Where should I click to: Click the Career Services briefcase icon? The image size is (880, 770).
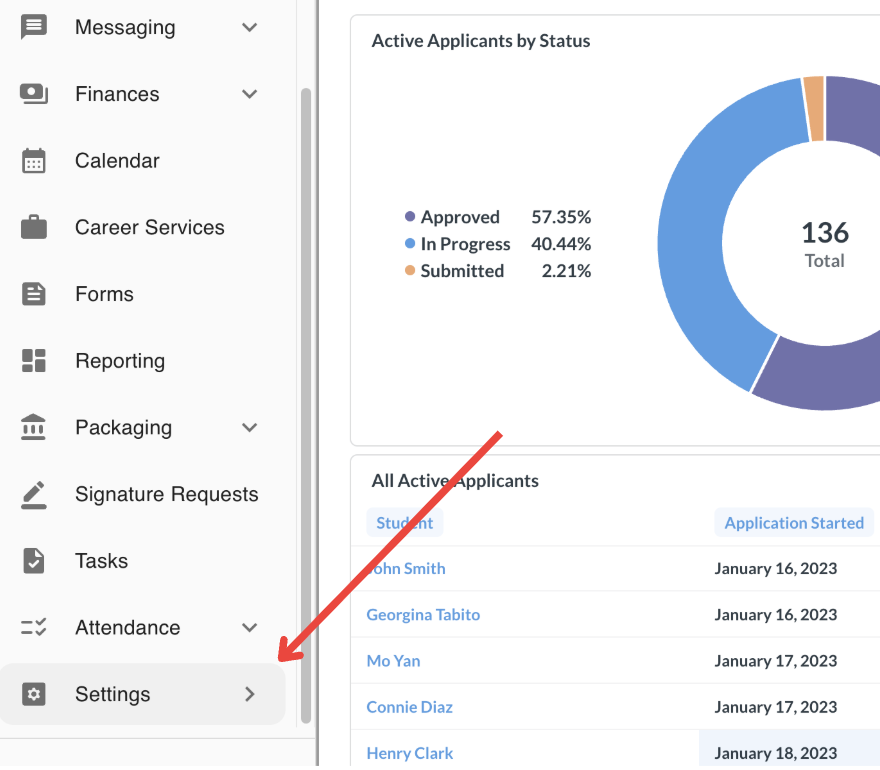(34, 227)
